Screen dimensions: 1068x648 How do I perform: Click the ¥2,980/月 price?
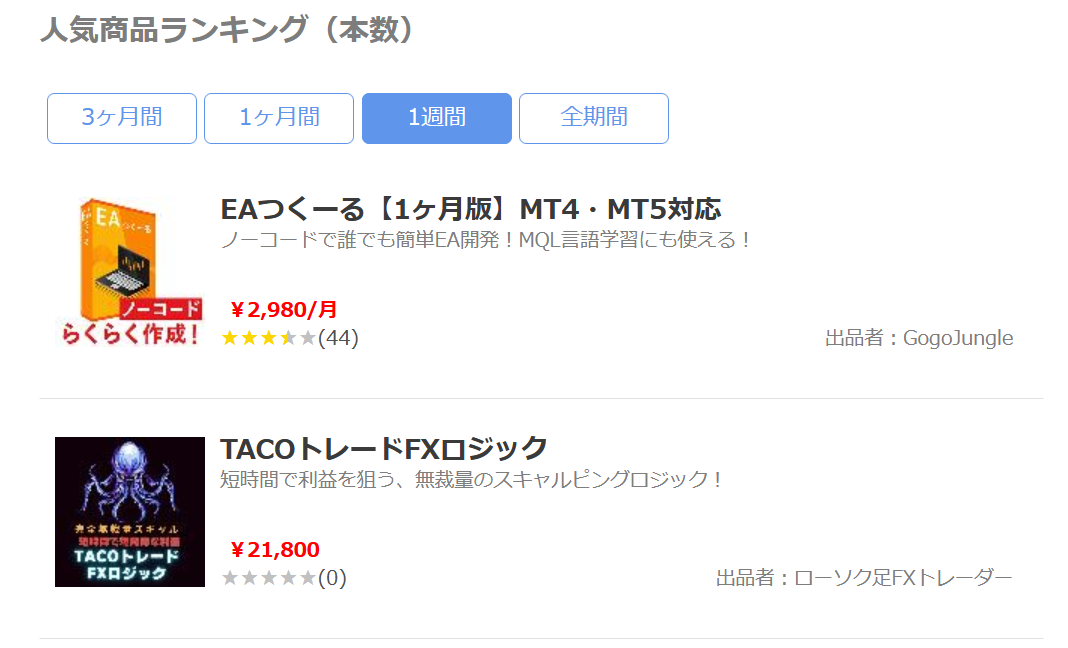click(284, 308)
